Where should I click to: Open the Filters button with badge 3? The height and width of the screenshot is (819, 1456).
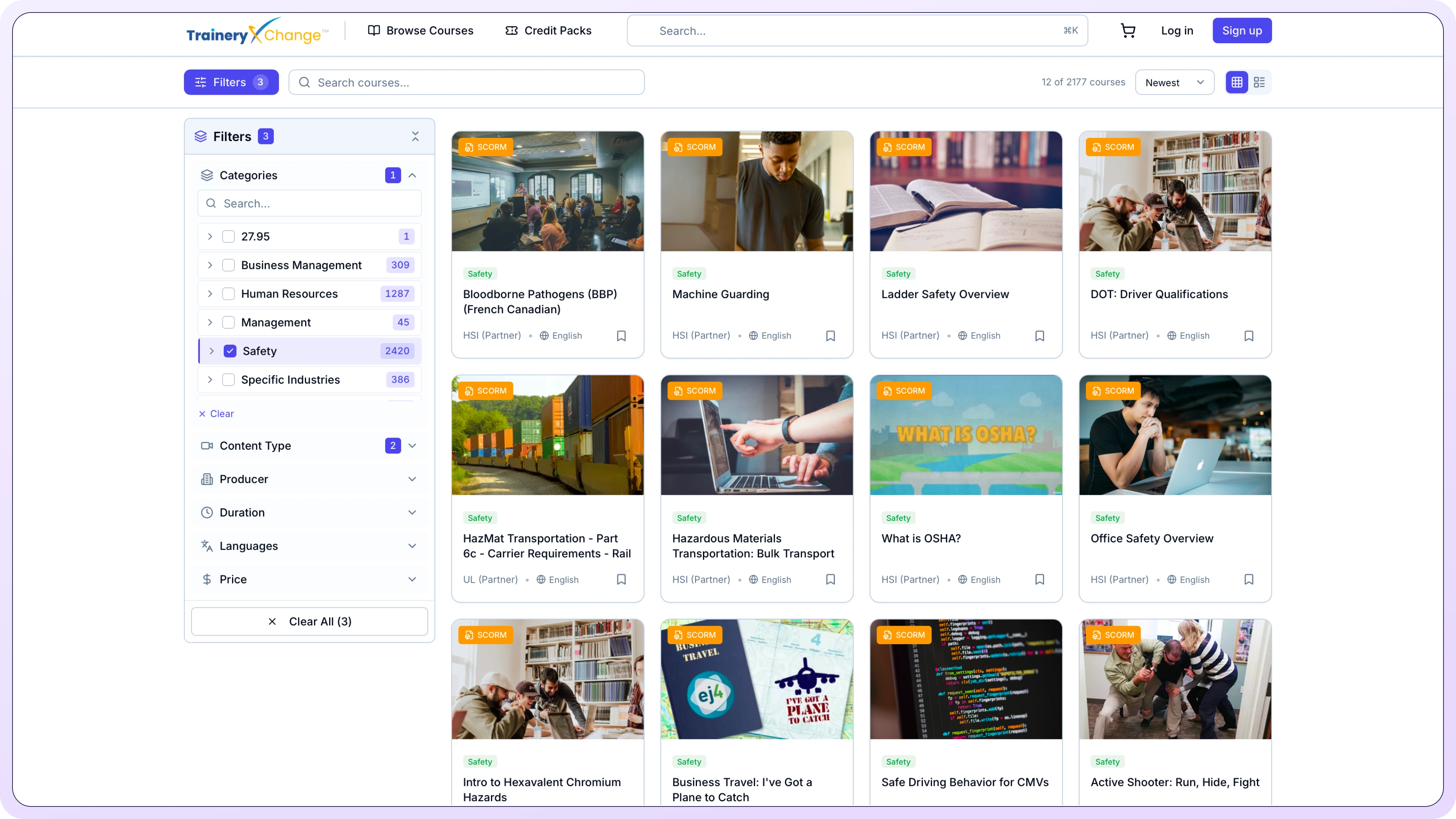click(231, 82)
